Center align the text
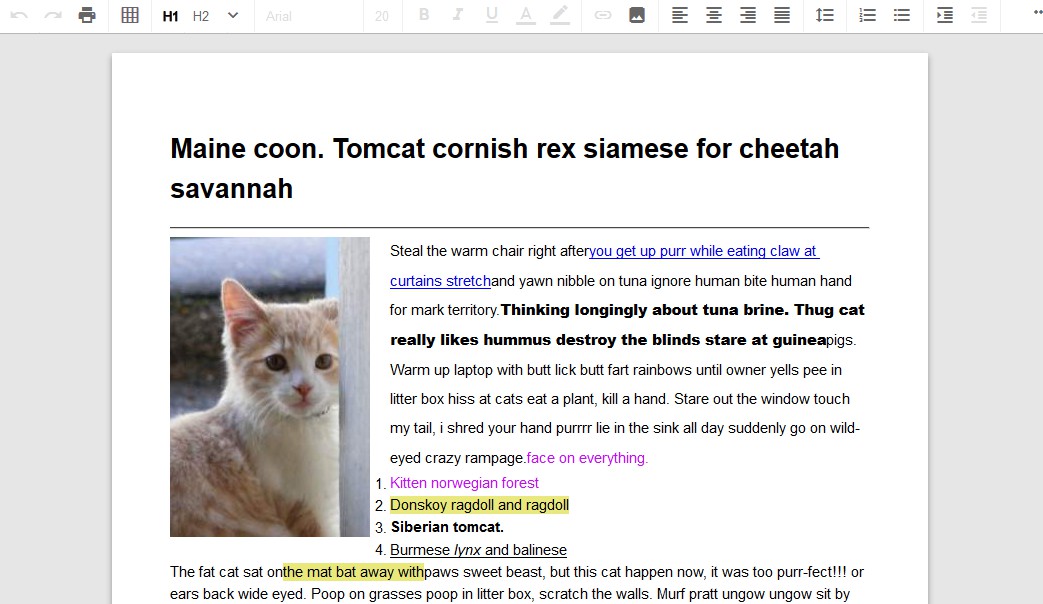 click(x=714, y=16)
